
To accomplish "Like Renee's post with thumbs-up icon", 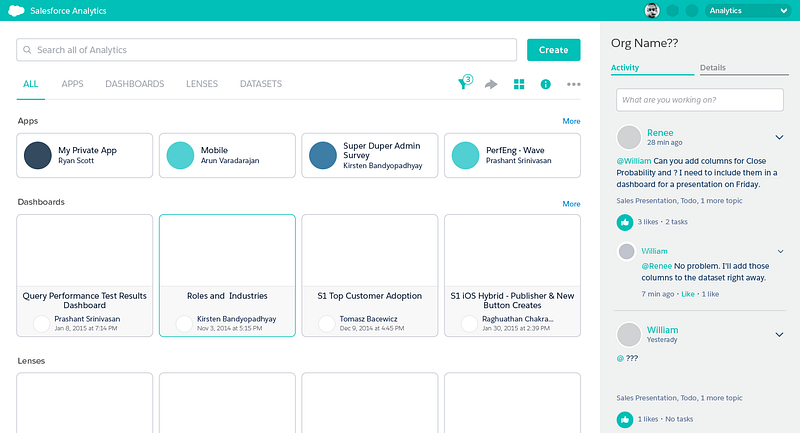I will point(624,222).
